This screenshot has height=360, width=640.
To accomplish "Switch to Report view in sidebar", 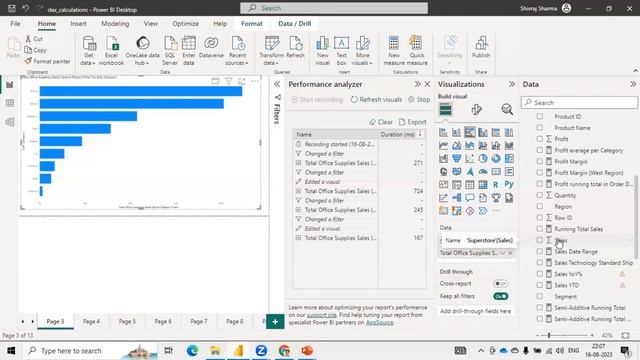I will (10, 84).
